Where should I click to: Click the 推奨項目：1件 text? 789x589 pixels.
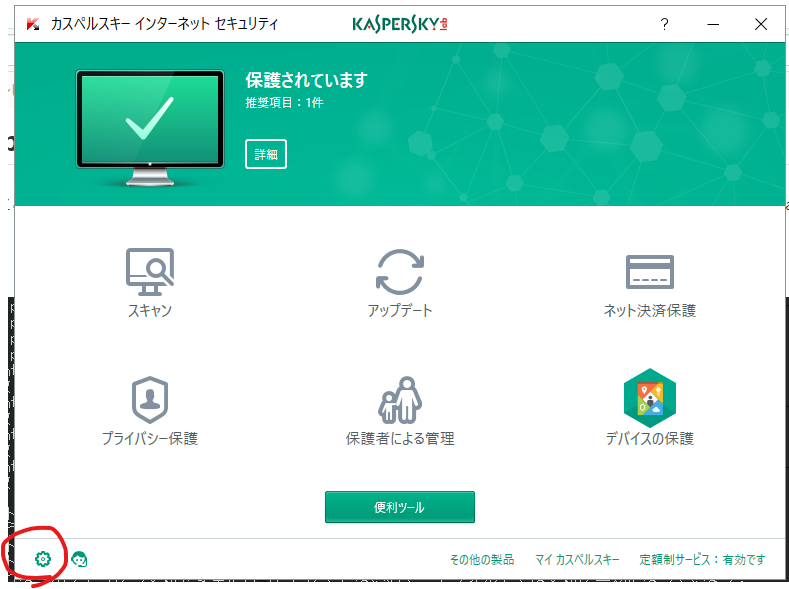tap(284, 103)
